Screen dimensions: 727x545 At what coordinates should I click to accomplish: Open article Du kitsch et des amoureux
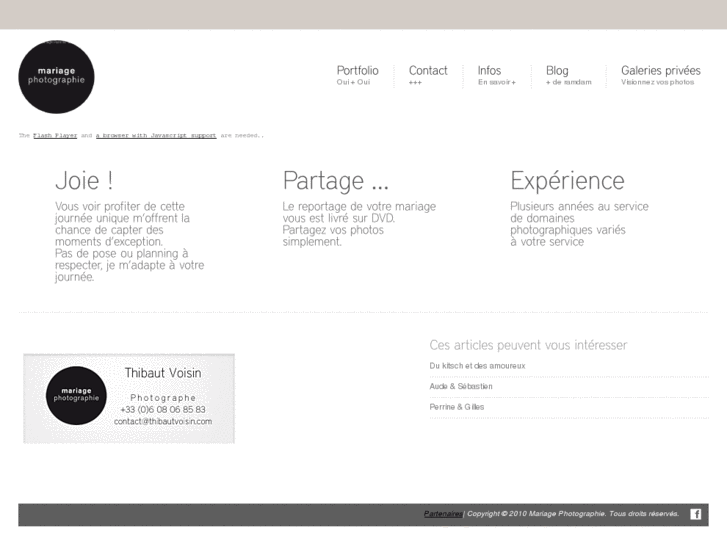click(x=477, y=366)
